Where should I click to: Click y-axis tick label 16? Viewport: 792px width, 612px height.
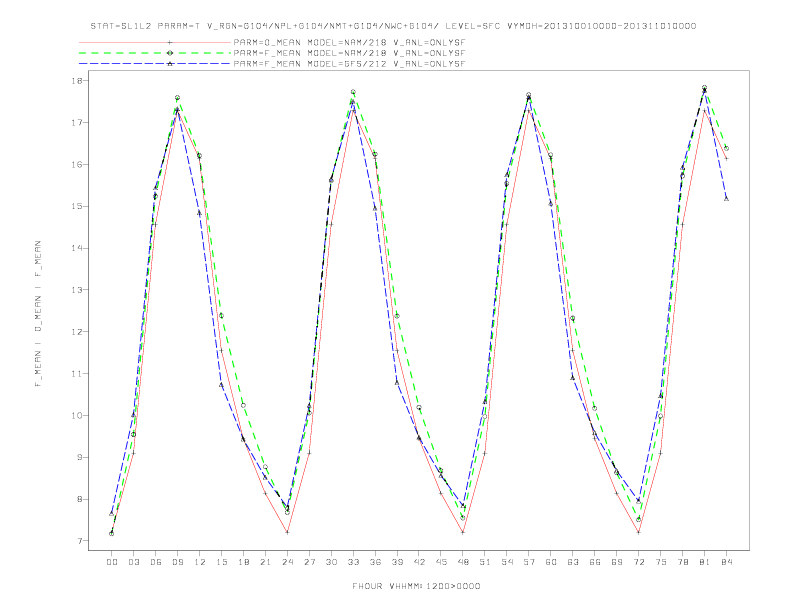pos(79,165)
